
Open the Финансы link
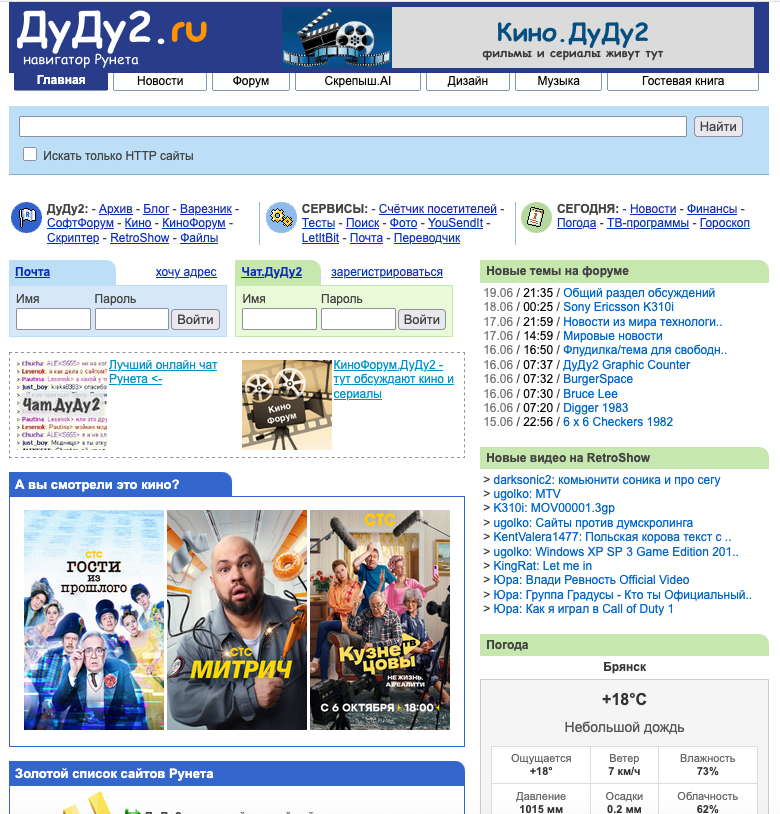712,209
